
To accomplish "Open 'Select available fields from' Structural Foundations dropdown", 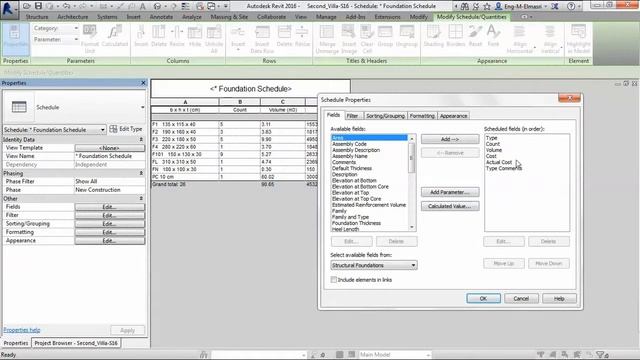I will pos(374,265).
